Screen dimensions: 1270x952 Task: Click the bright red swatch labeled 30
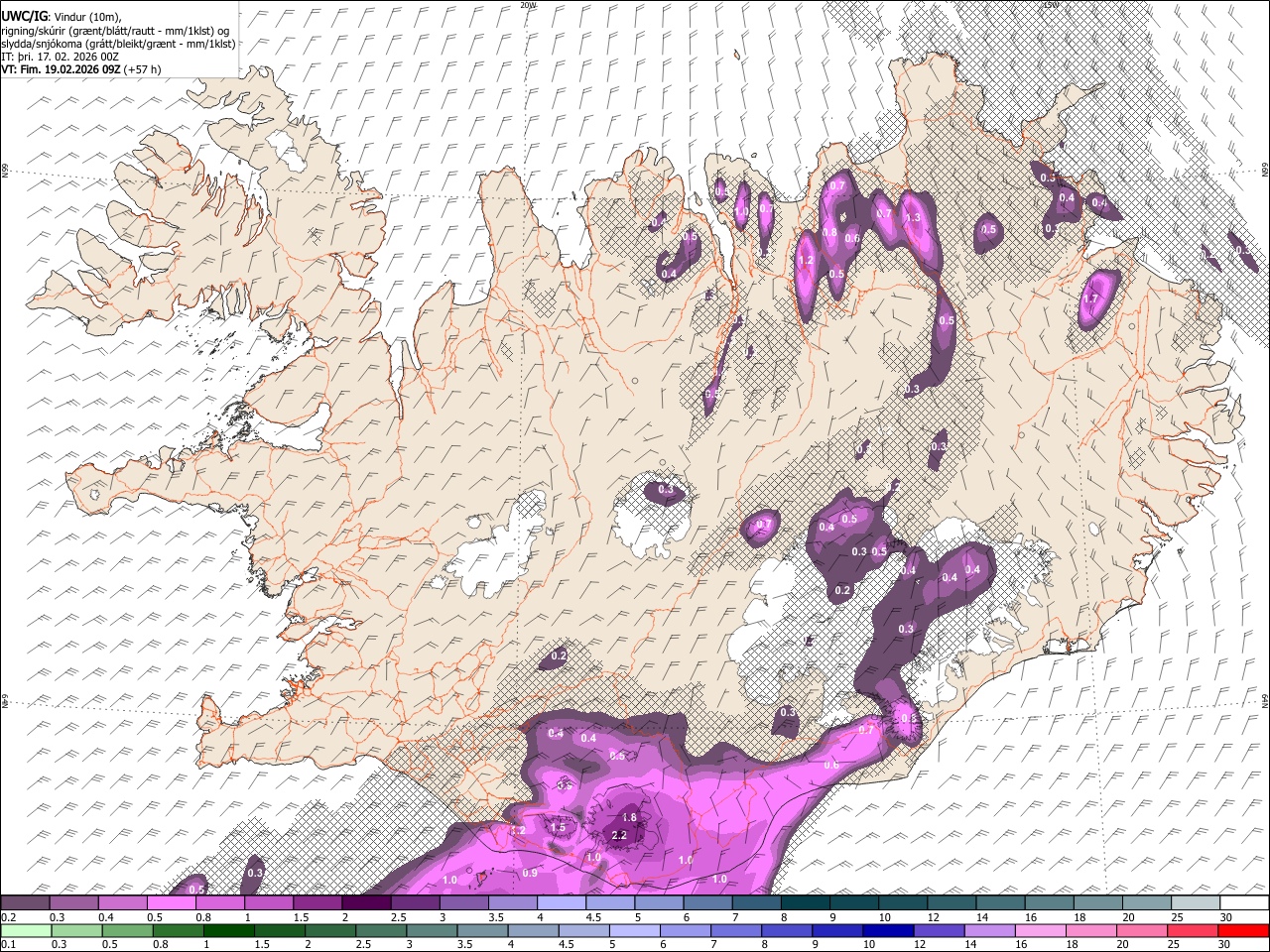1245,930
